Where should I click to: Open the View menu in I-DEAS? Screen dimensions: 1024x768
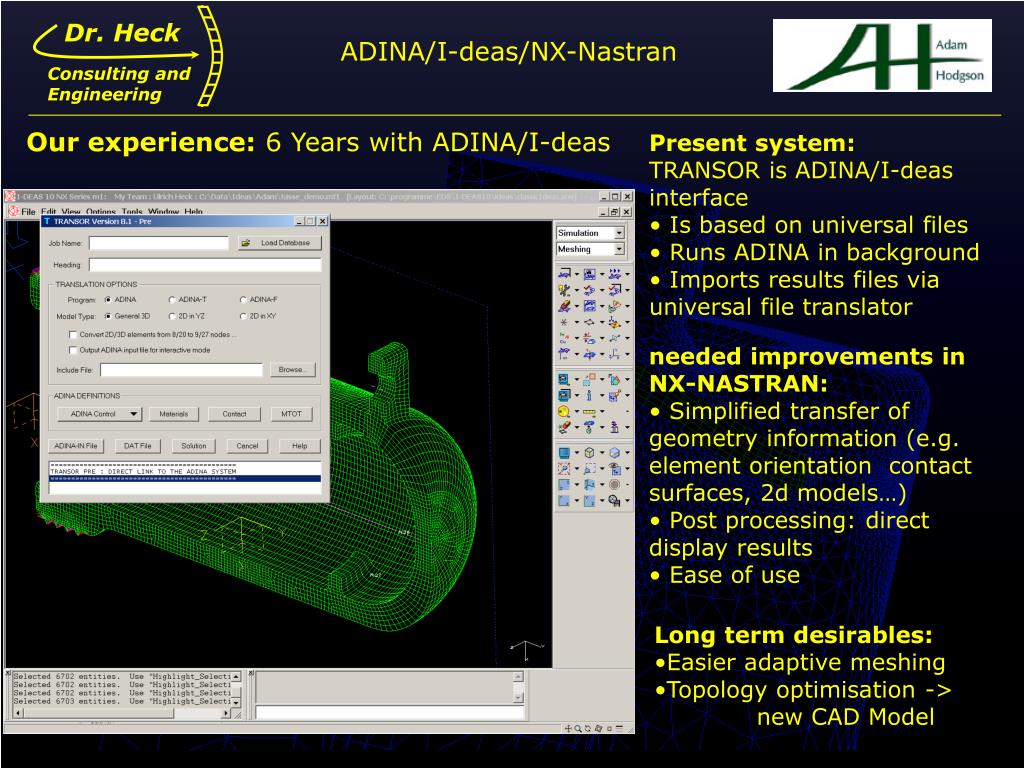[x=71, y=212]
